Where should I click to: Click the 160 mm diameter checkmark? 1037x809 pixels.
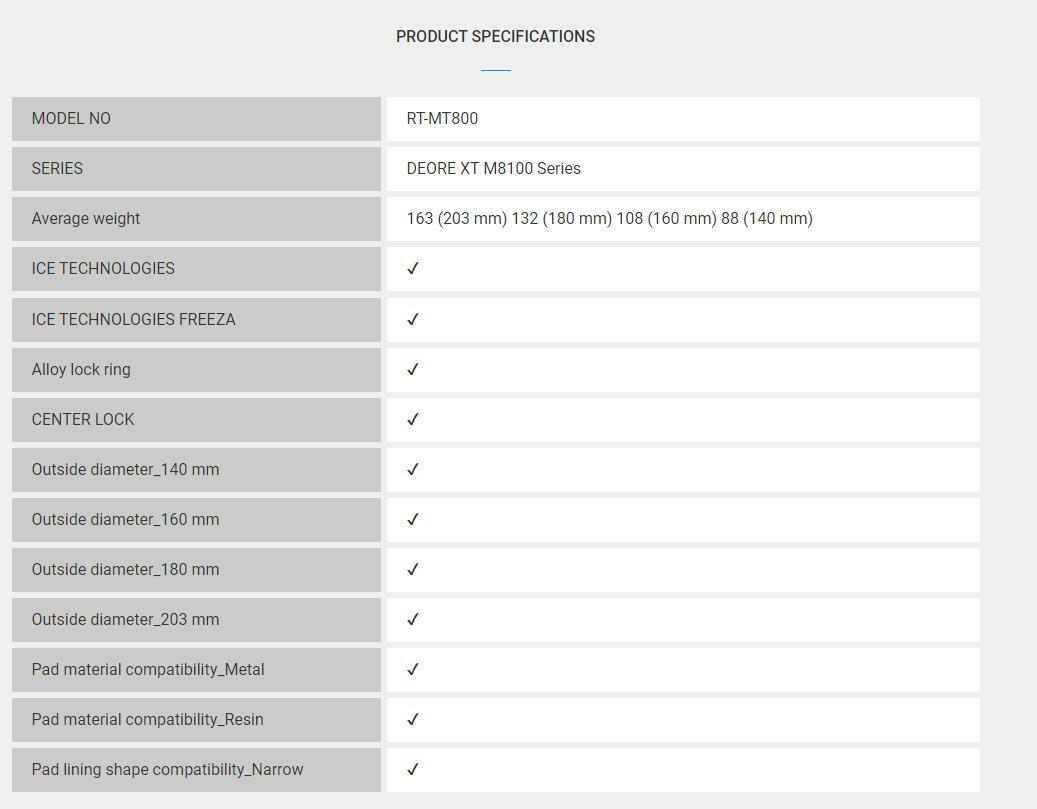click(412, 520)
